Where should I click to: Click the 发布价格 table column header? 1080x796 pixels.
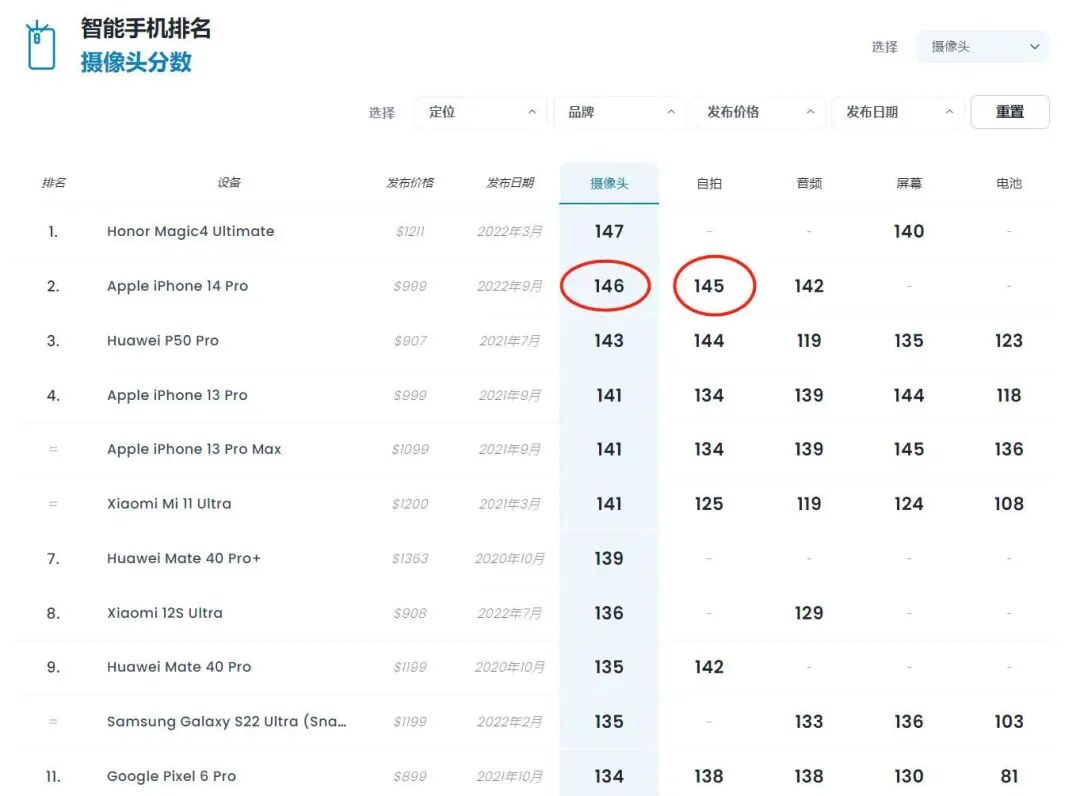[410, 182]
